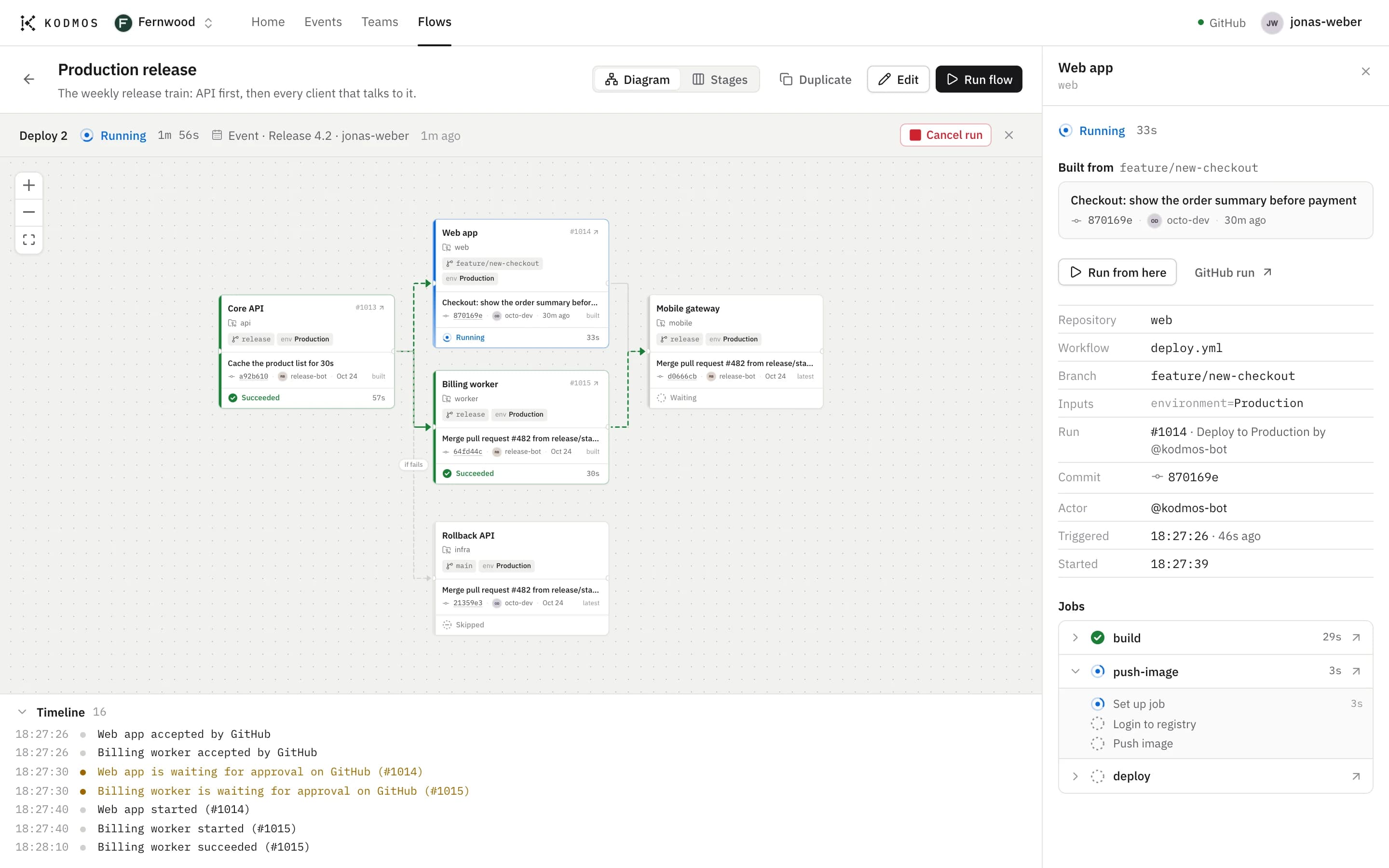Screen dimensions: 1389x868
Task: Edit the flow
Action: tap(898, 79)
